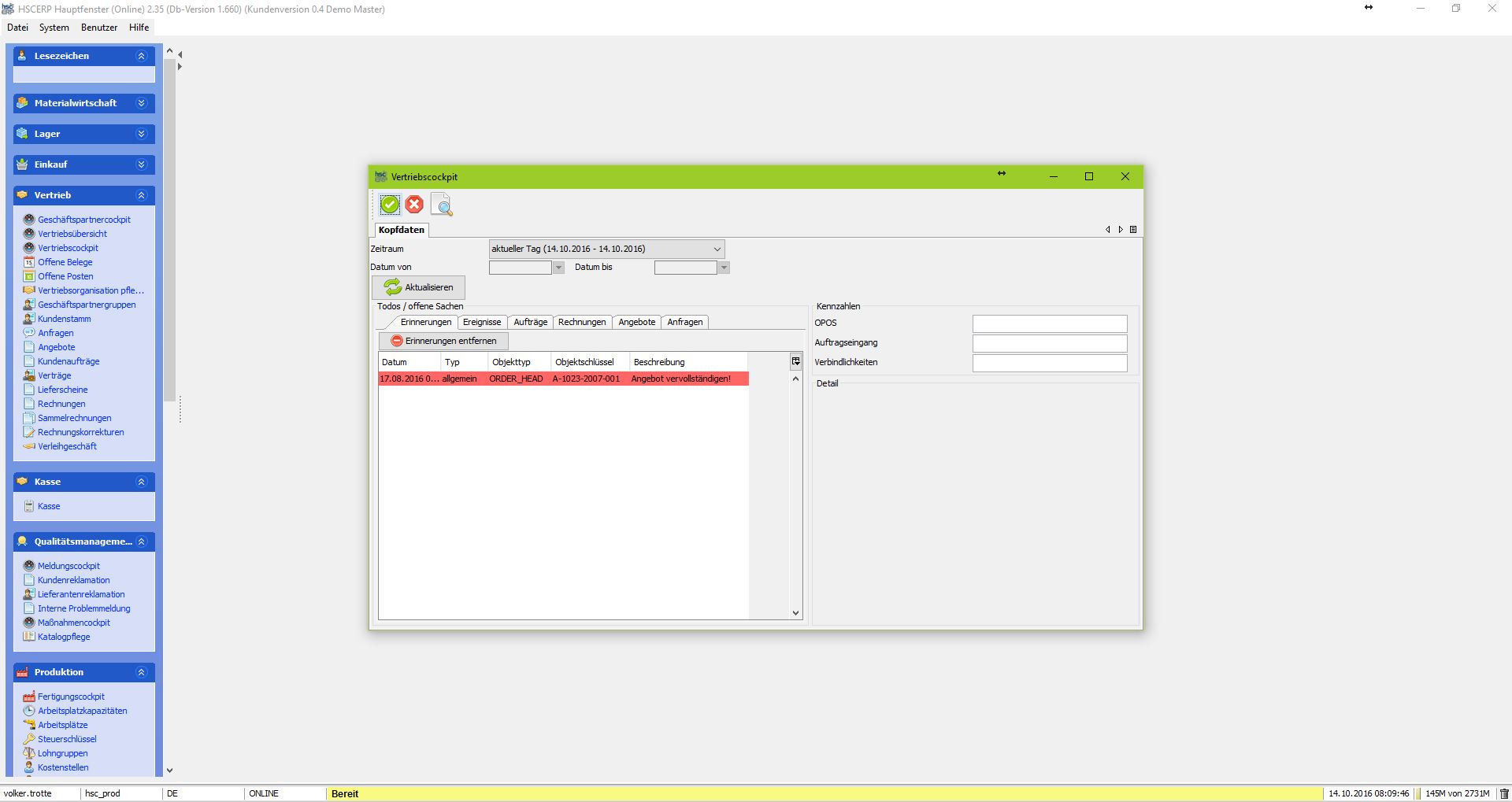Open Kasse entry in the sidebar
1512x802 pixels.
pyautogui.click(x=49, y=506)
